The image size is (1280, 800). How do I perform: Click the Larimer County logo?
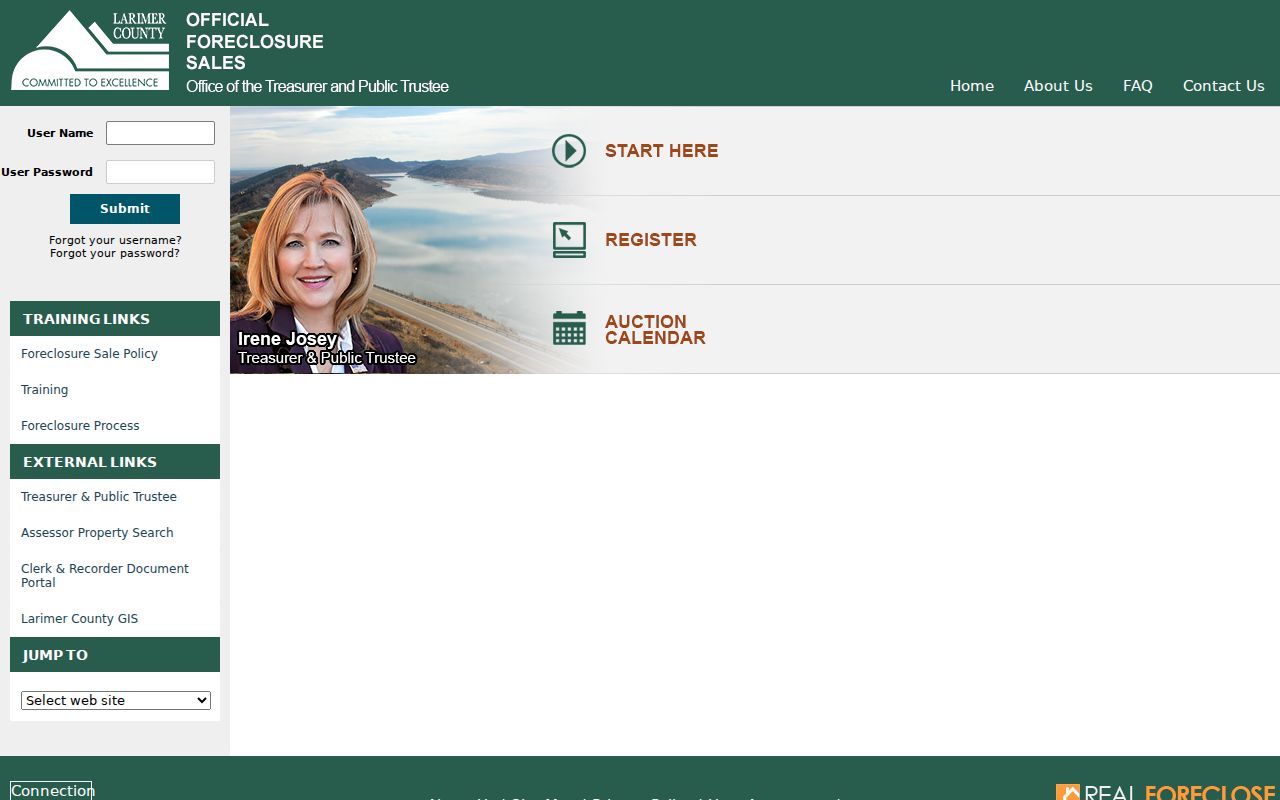click(89, 50)
